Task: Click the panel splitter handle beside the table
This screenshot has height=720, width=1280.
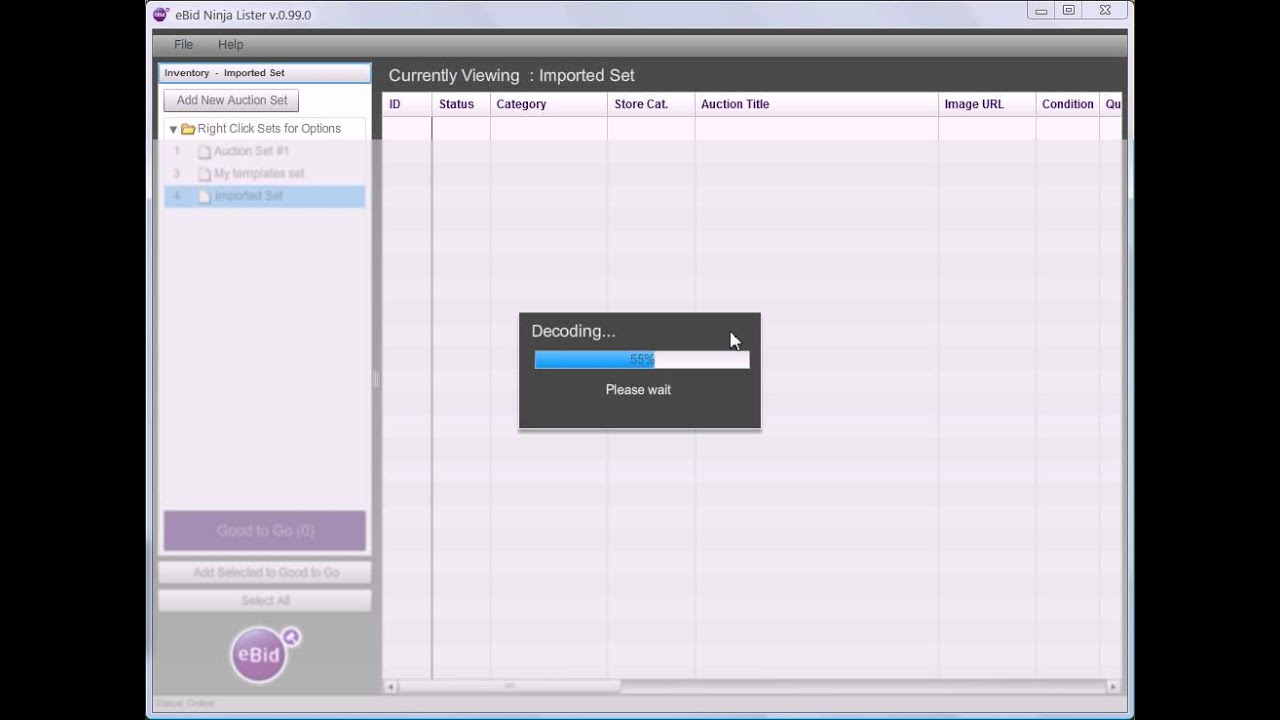Action: pos(376,379)
